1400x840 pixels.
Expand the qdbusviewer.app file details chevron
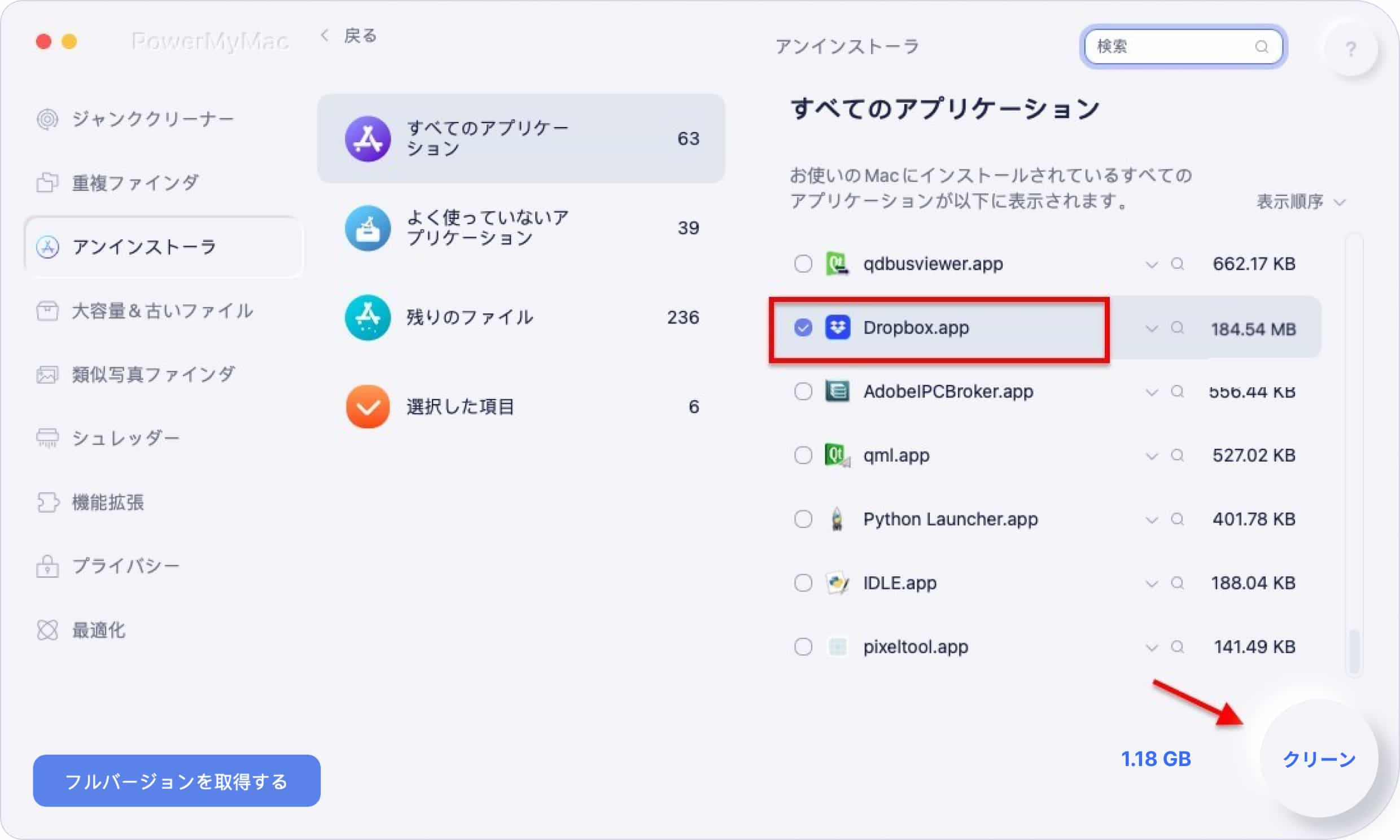pyautogui.click(x=1151, y=264)
